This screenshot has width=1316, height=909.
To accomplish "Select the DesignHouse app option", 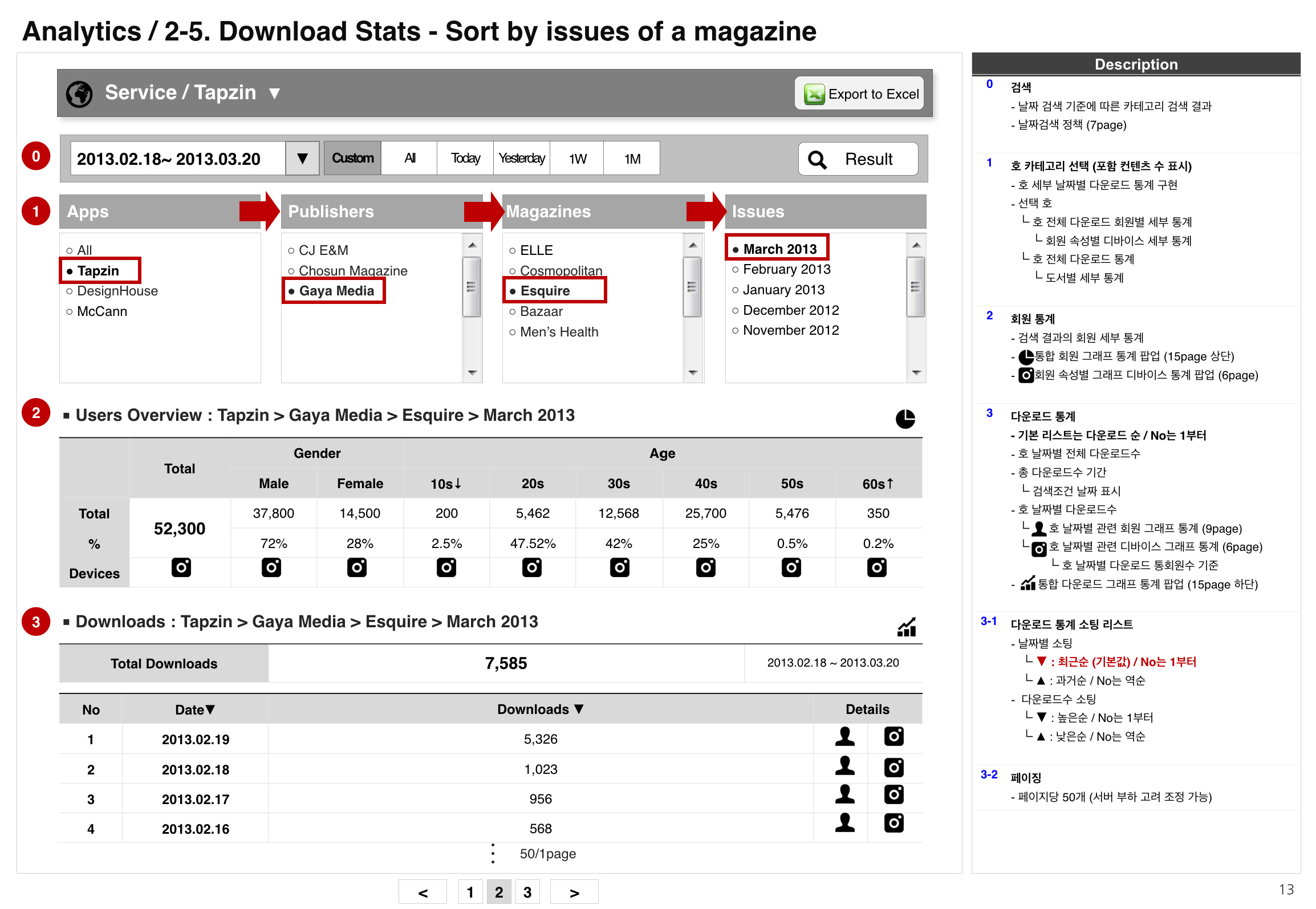I will (x=112, y=291).
